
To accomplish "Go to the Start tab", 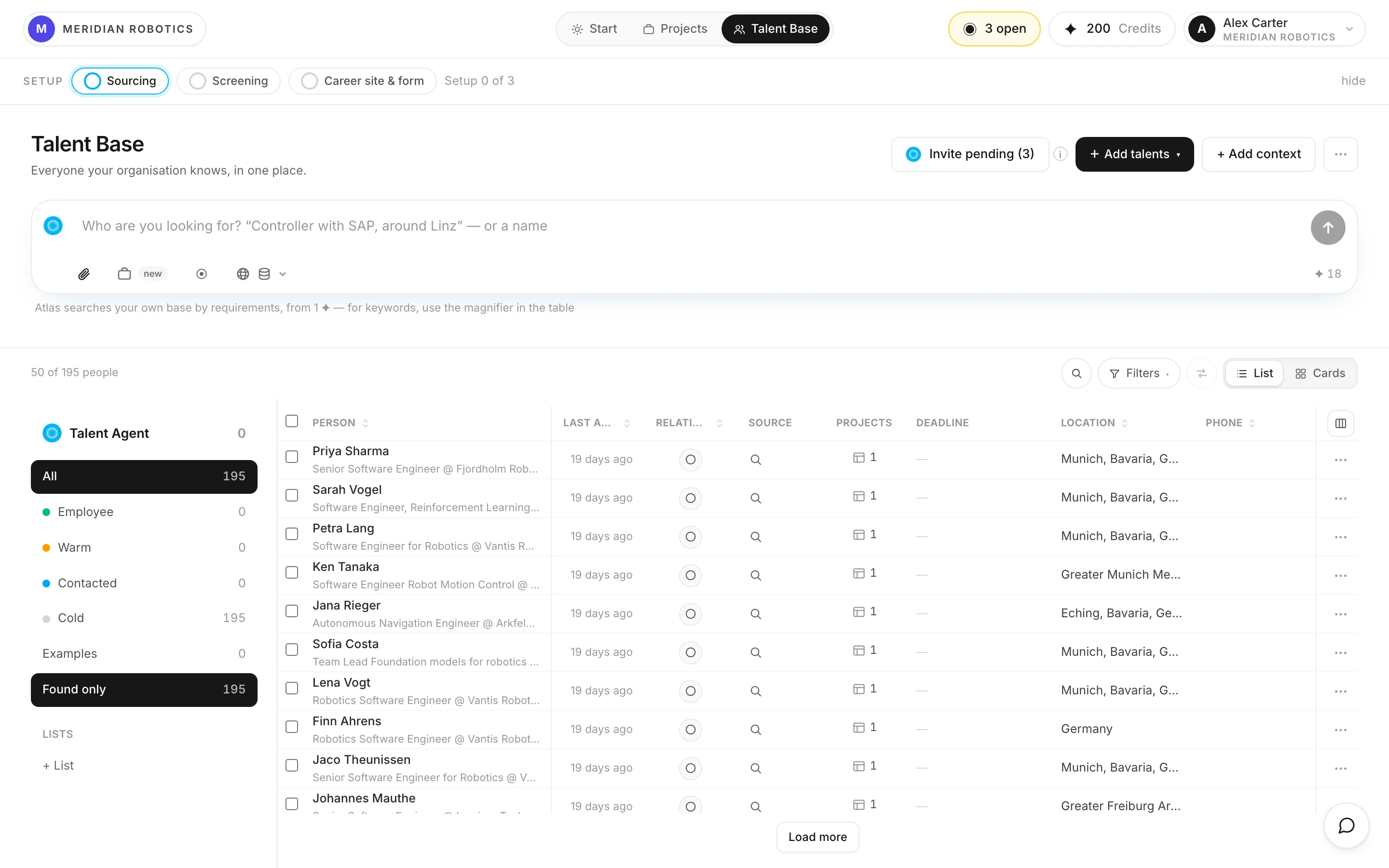I will click(594, 29).
